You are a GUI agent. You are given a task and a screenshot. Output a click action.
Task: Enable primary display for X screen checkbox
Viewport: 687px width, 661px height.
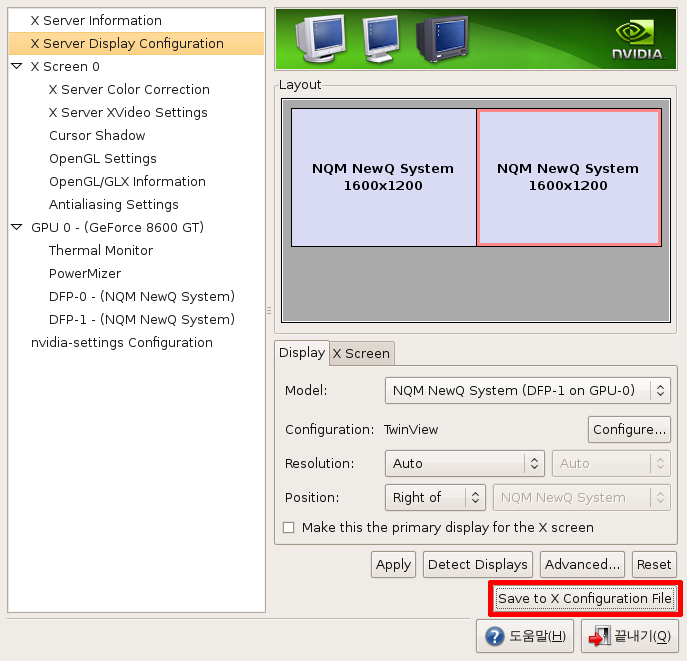pos(289,527)
